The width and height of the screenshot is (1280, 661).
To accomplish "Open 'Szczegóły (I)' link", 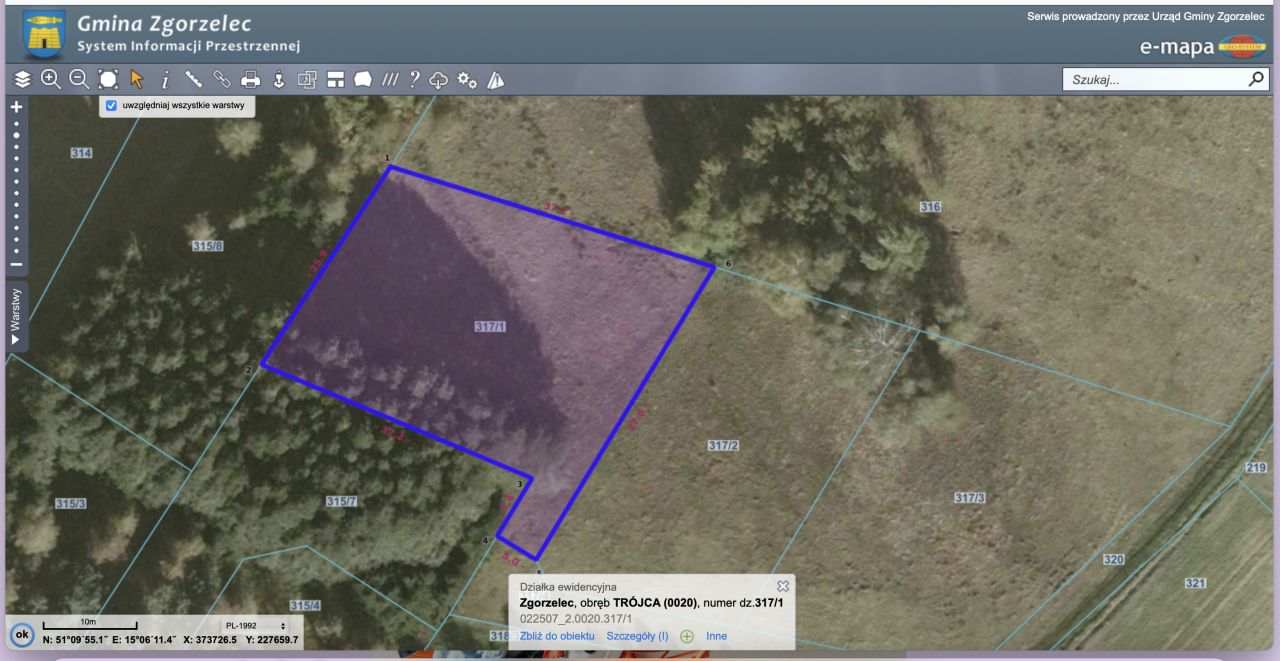I will 637,636.
